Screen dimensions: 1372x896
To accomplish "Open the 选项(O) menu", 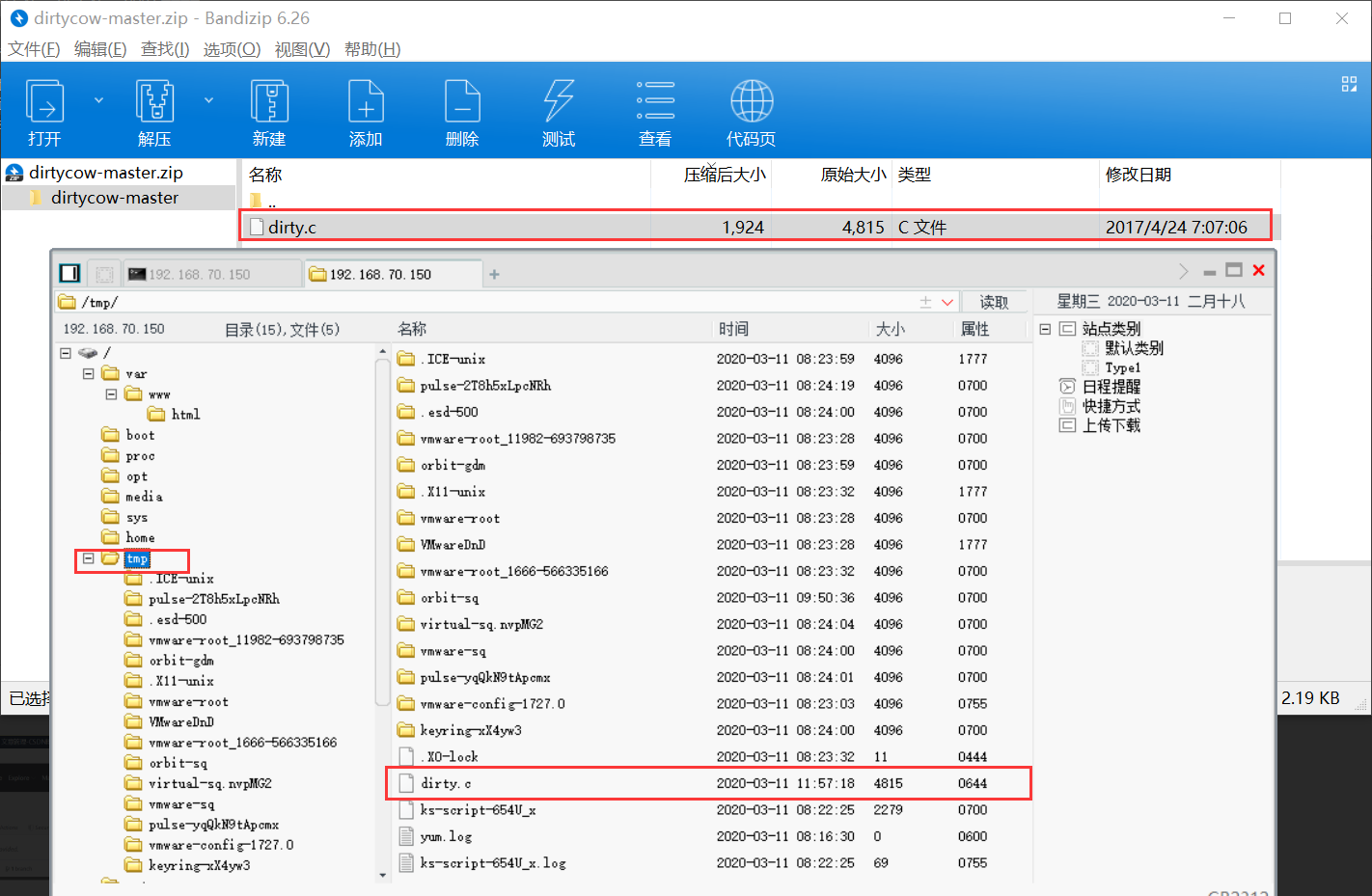I will 232,49.
